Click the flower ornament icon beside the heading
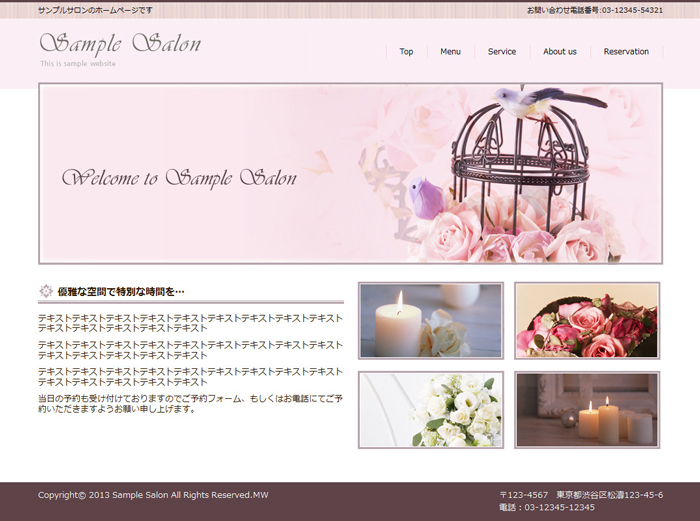This screenshot has height=521, width=700. coord(45,291)
